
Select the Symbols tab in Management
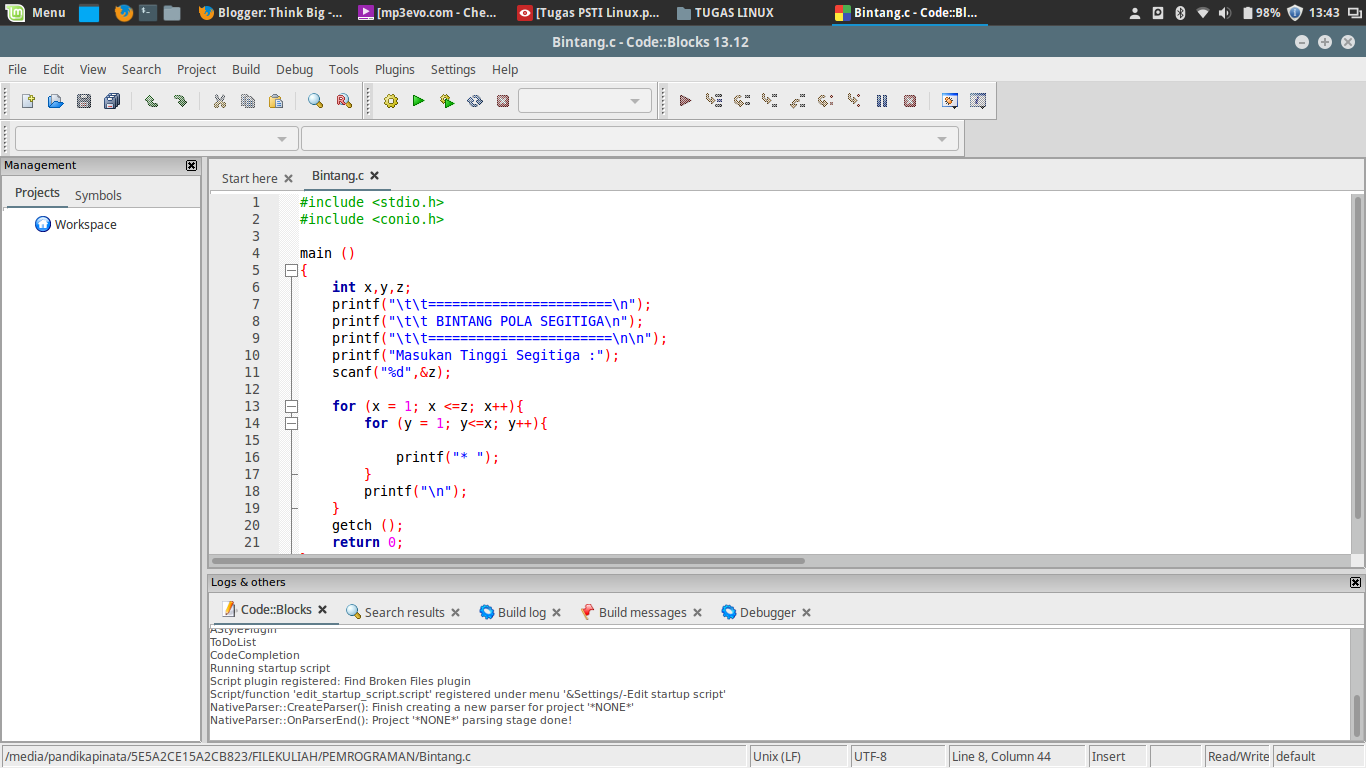coord(98,195)
